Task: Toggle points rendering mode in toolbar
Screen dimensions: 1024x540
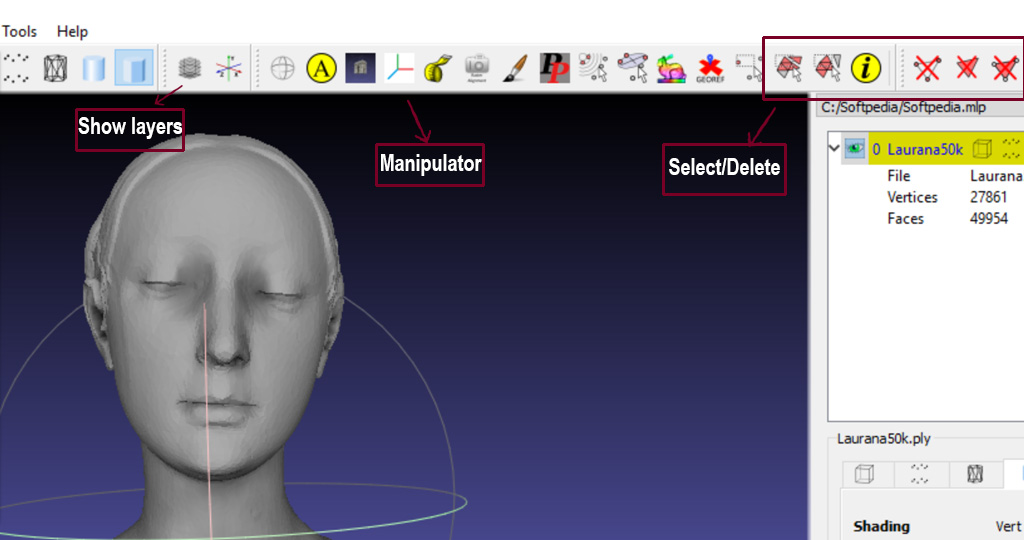Action: click(15, 68)
